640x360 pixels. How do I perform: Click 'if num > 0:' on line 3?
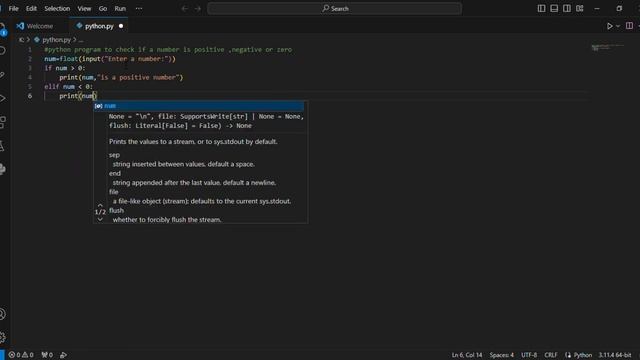65,68
